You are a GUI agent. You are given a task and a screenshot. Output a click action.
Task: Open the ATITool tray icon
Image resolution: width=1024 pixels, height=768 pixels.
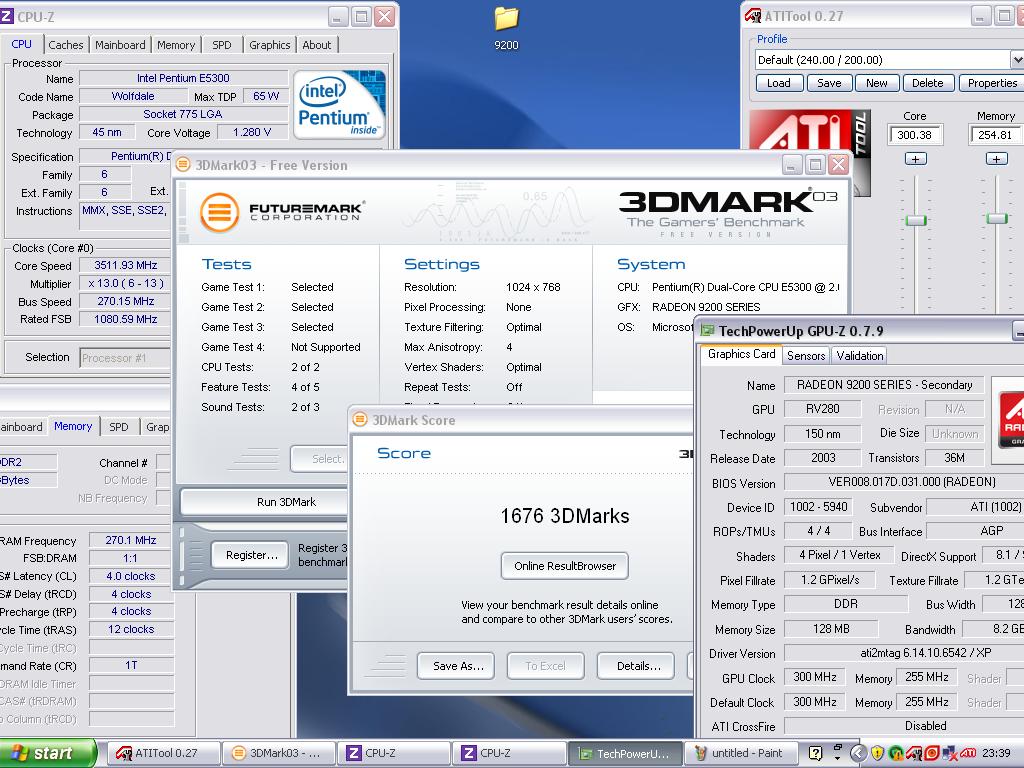(x=913, y=753)
